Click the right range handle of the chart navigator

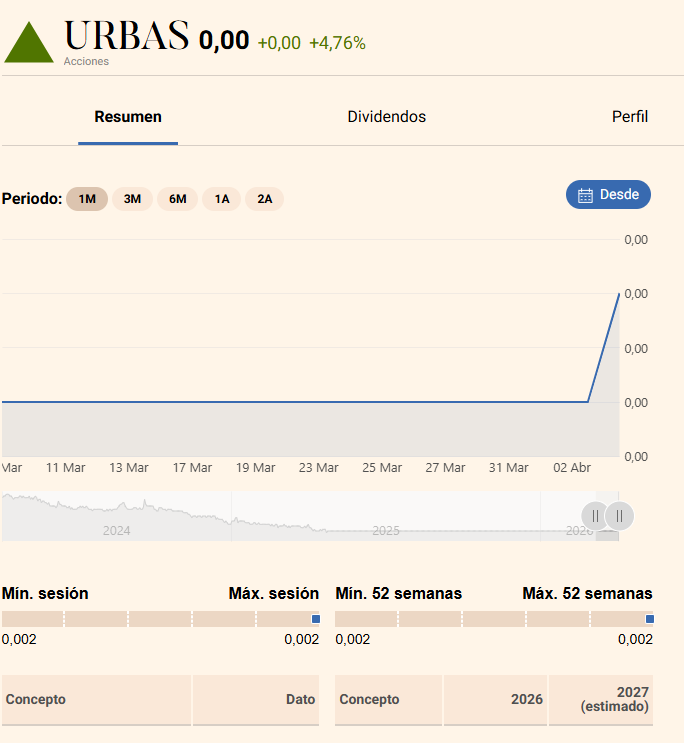pyautogui.click(x=619, y=516)
